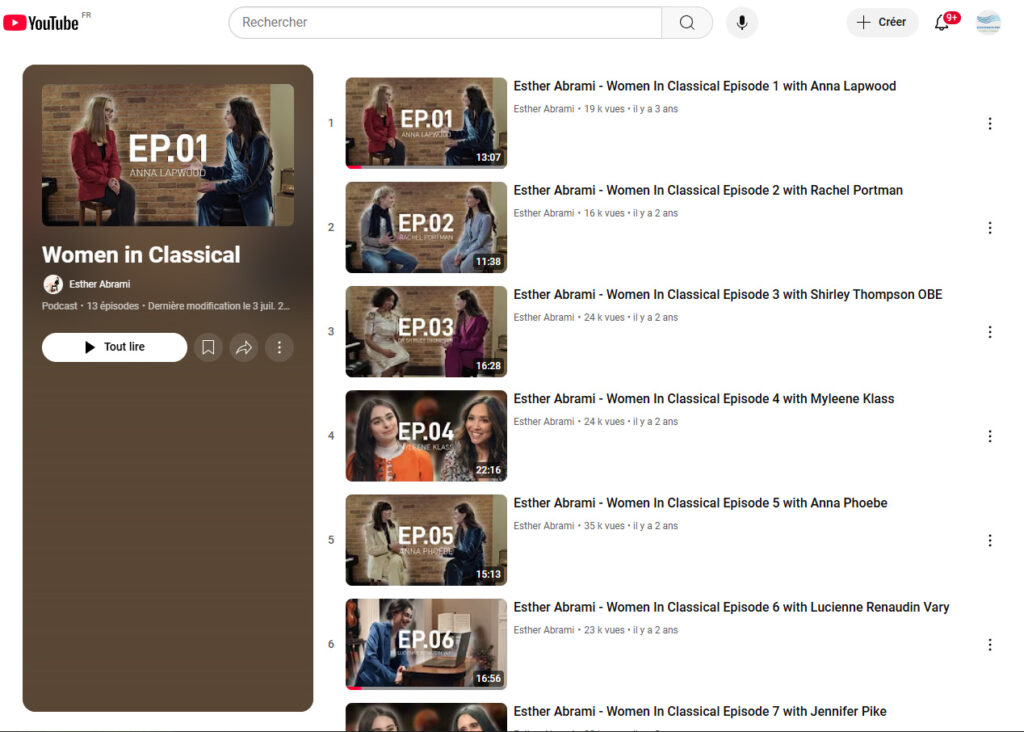This screenshot has width=1024, height=732.
Task: Open title Episode 3 with Shirley Thompson OBE
Action: point(728,294)
